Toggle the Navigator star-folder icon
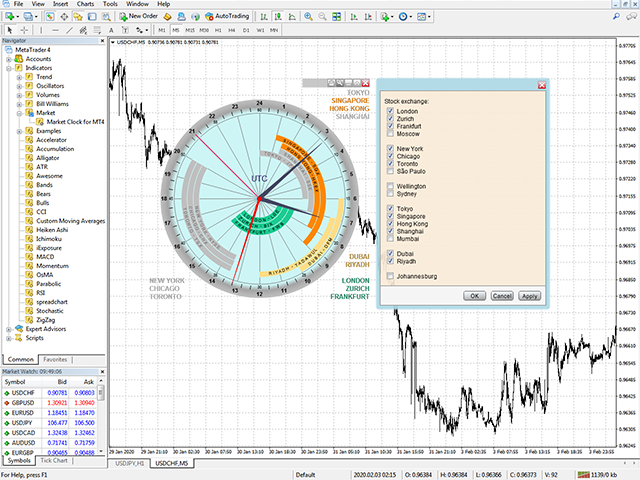Image resolution: width=640 pixels, height=480 pixels. pos(78,16)
